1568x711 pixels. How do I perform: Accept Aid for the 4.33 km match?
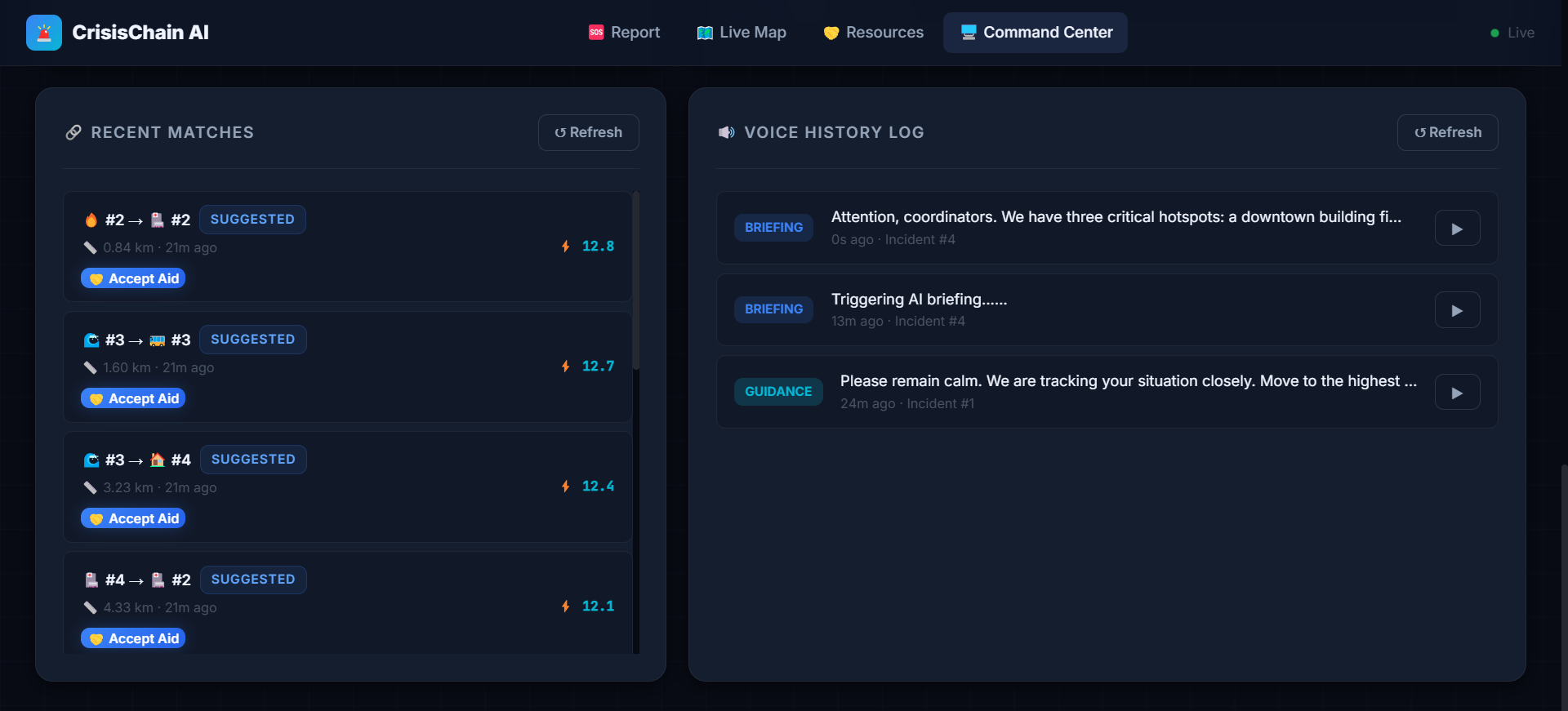coord(133,638)
